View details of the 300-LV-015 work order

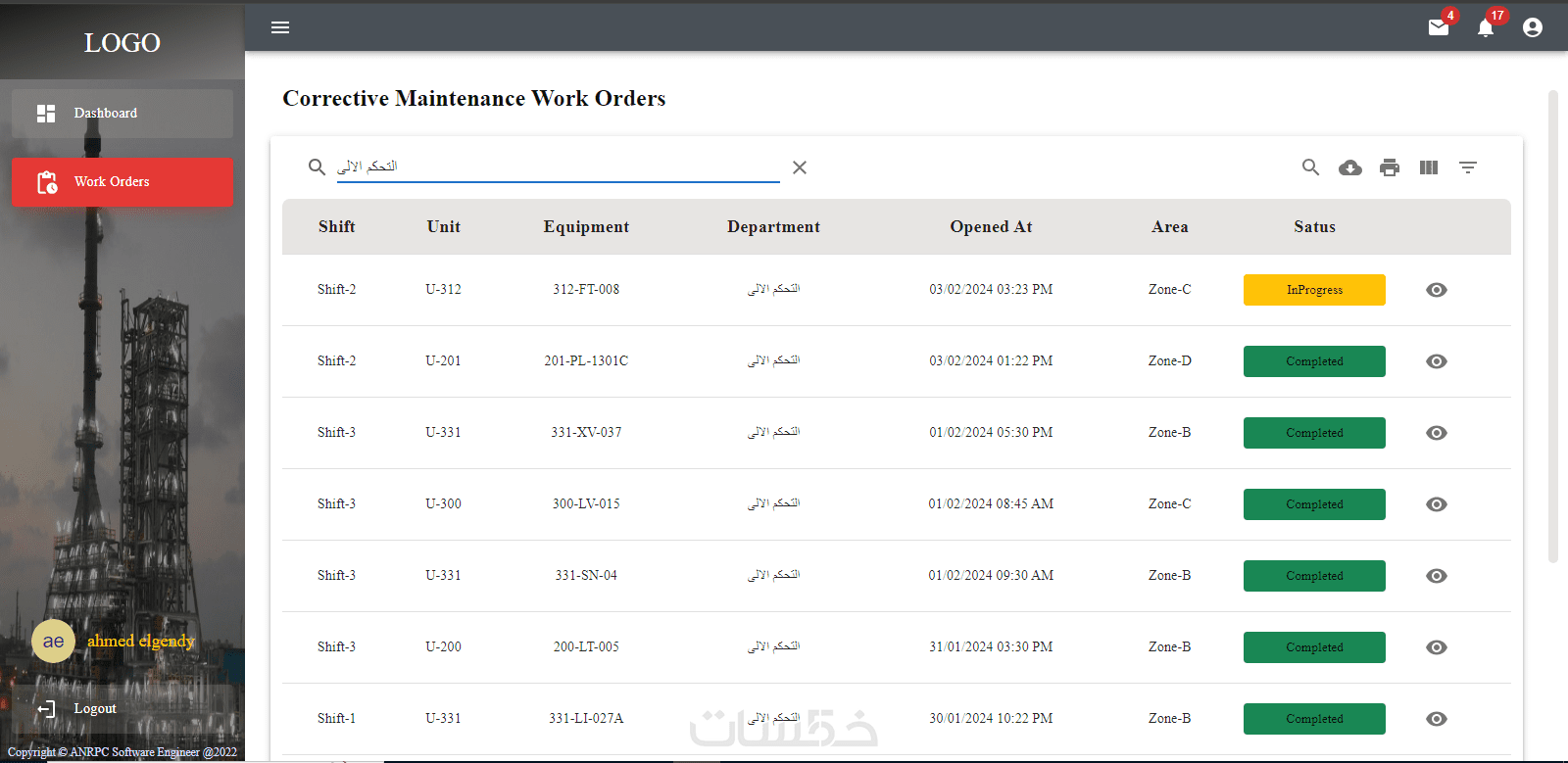(1437, 504)
